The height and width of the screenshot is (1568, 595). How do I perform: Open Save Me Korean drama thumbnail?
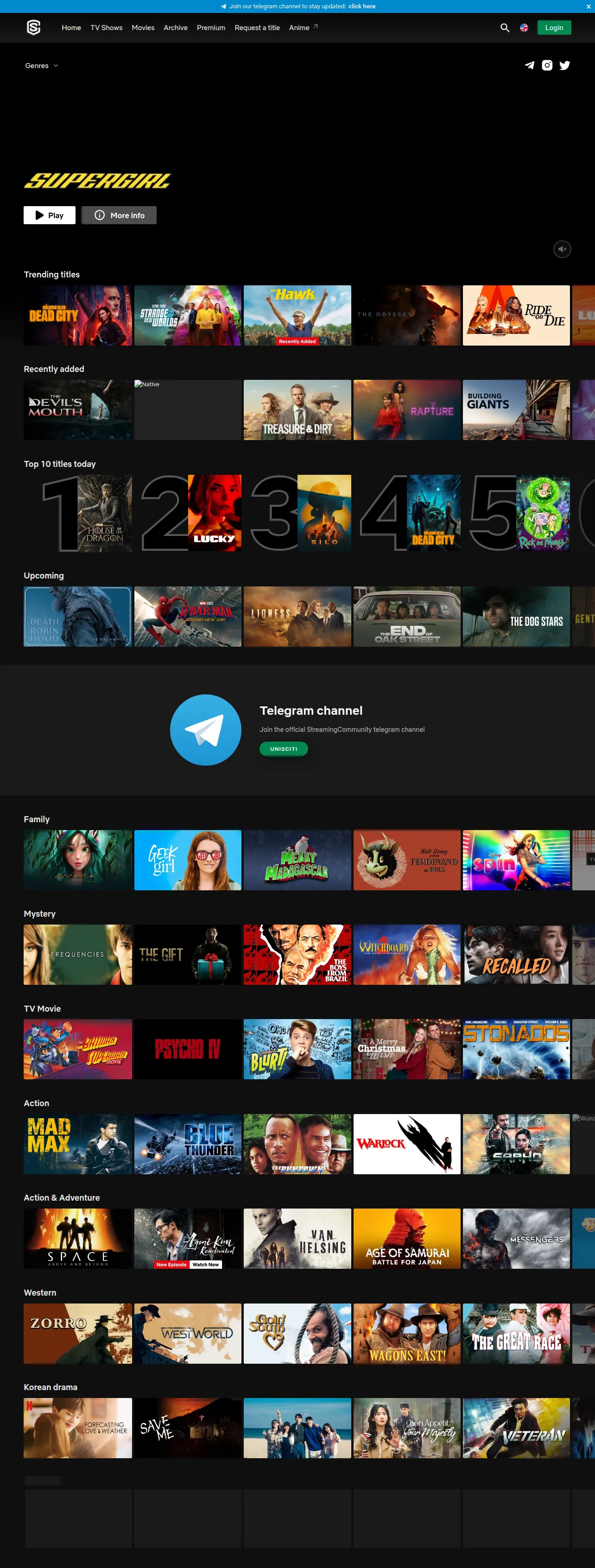pos(188,1428)
